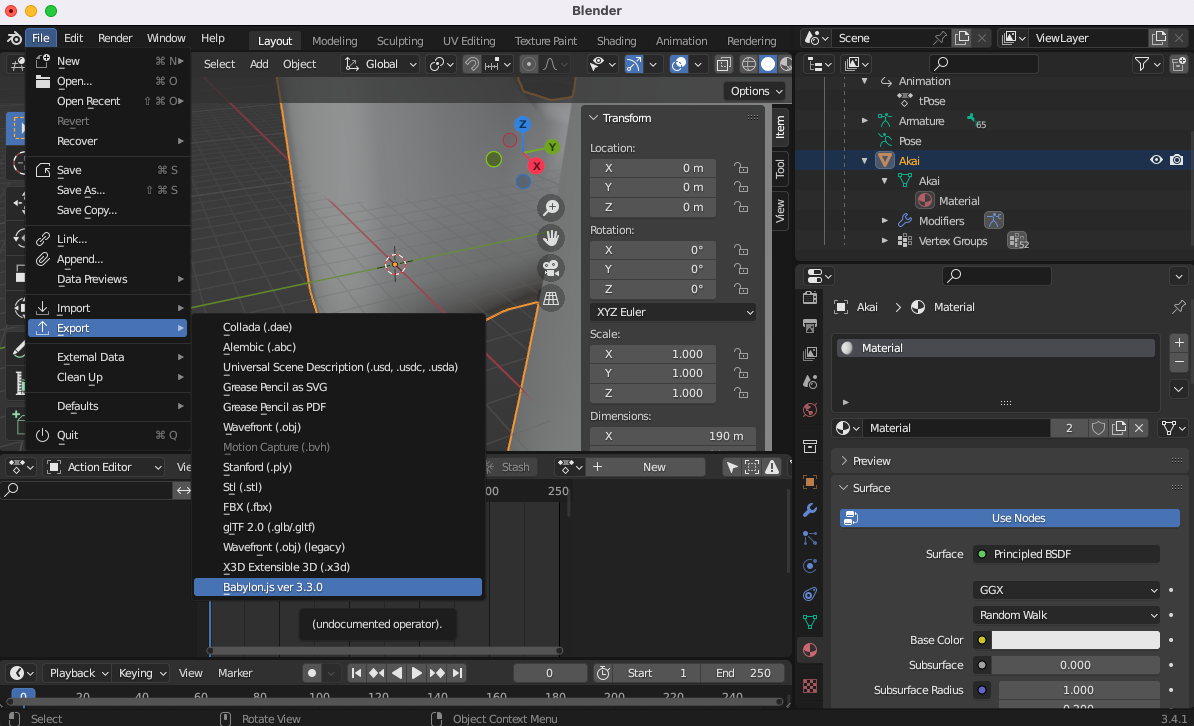1194x726 pixels.
Task: Remove material slot with minus button
Action: point(1179,363)
